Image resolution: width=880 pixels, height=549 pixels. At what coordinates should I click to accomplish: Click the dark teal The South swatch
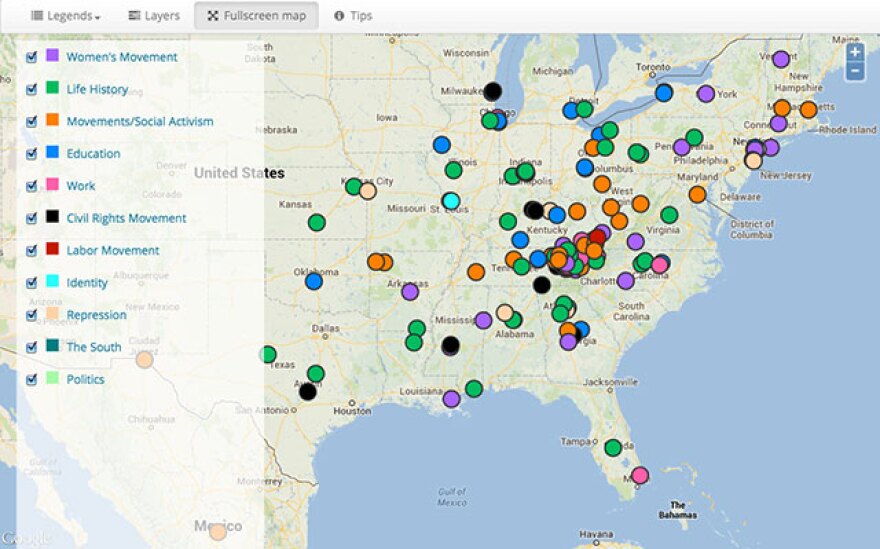[x=52, y=345]
